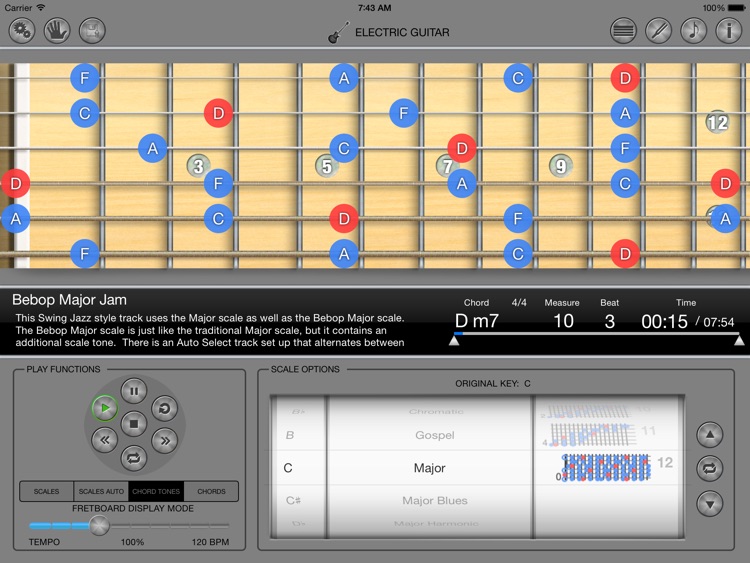Click the Original Key: C label
Image resolution: width=750 pixels, height=563 pixels.
[493, 384]
